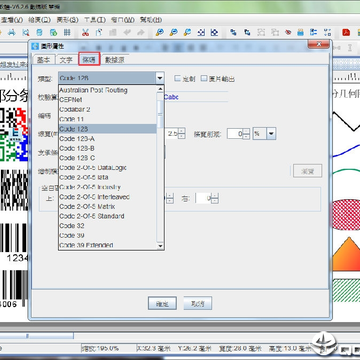
Task: Click the eye-shaped preview icon in toolbar
Action: click(288, 32)
